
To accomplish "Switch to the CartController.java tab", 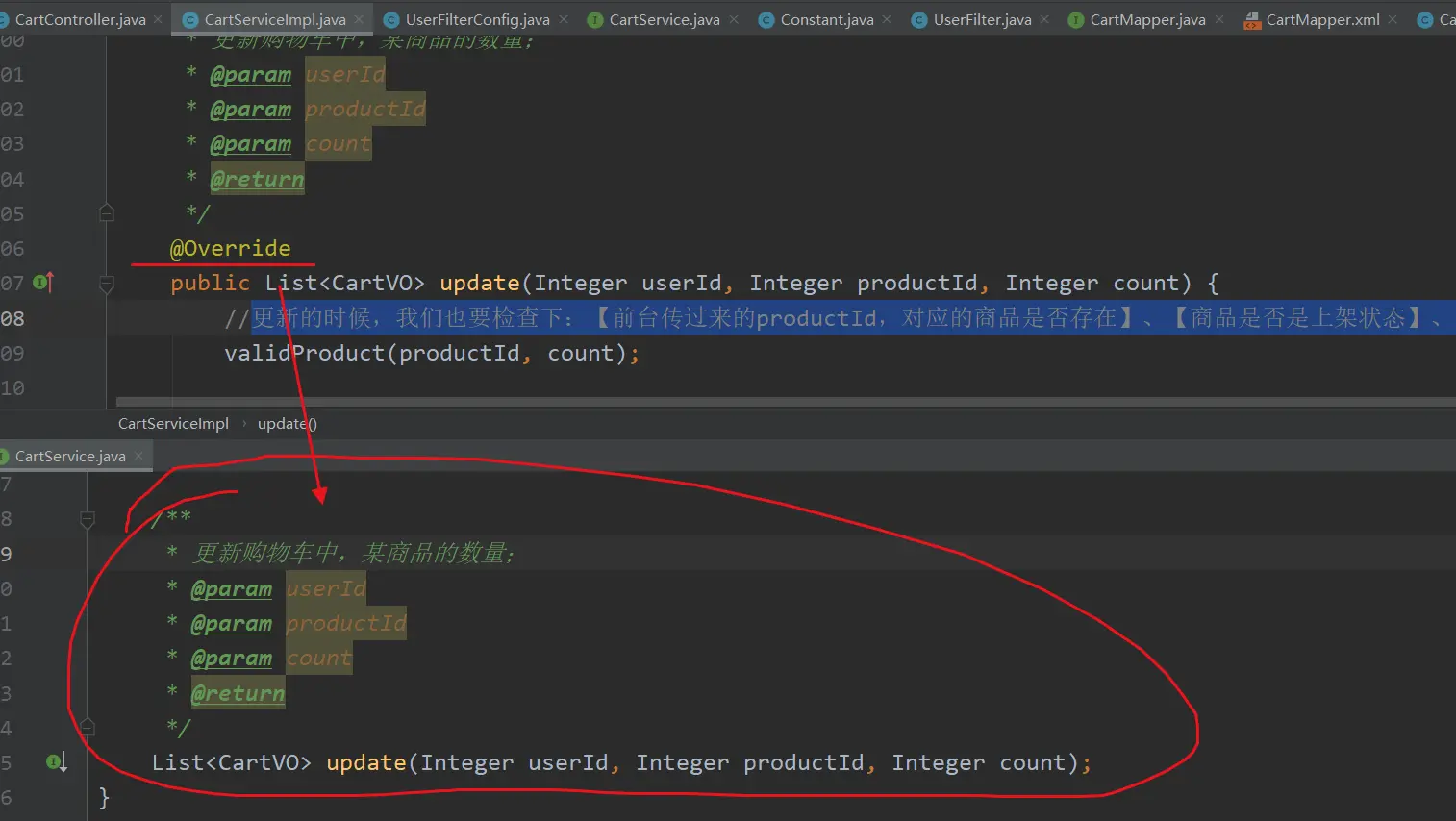I will [x=80, y=19].
